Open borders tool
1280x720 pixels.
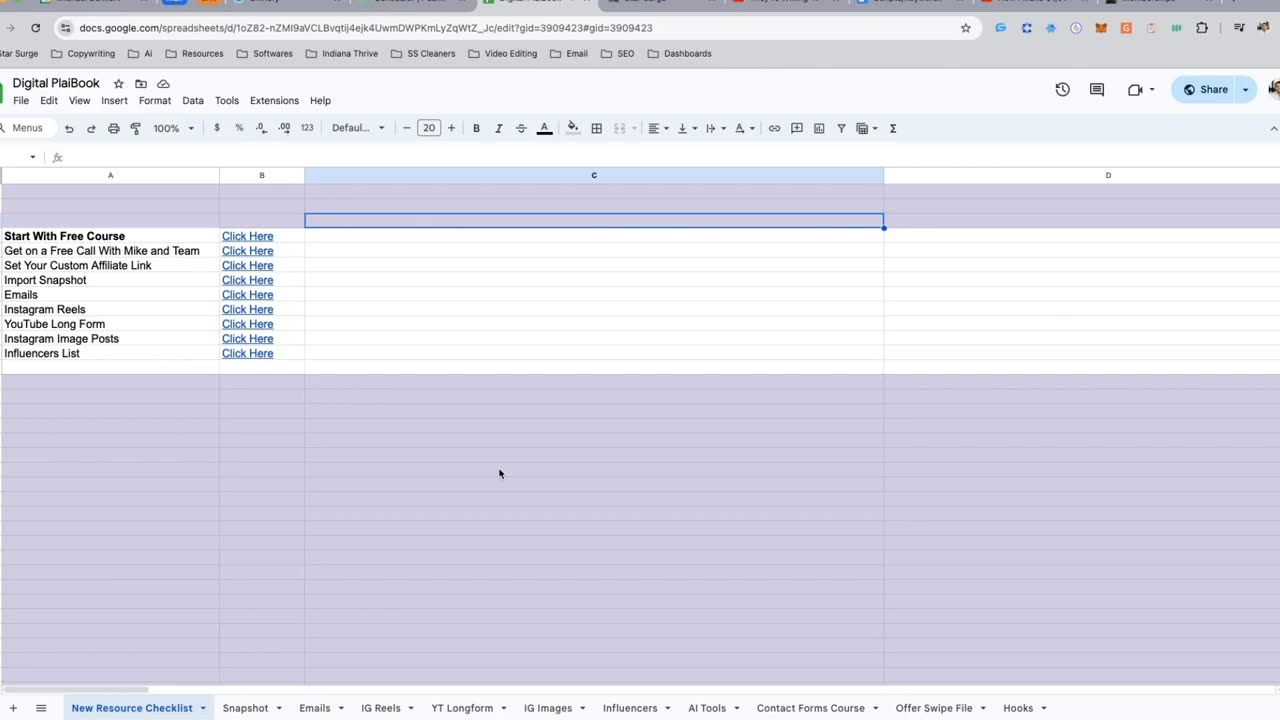coord(597,128)
